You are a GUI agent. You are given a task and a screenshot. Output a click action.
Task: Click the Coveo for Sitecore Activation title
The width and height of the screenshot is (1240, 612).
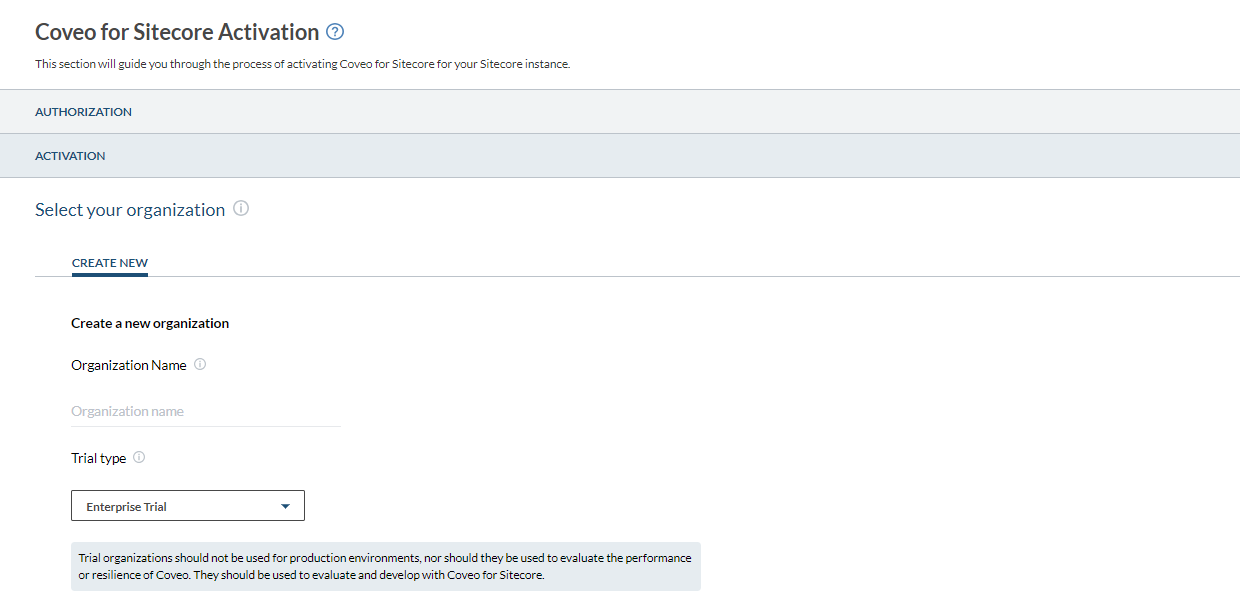click(177, 32)
